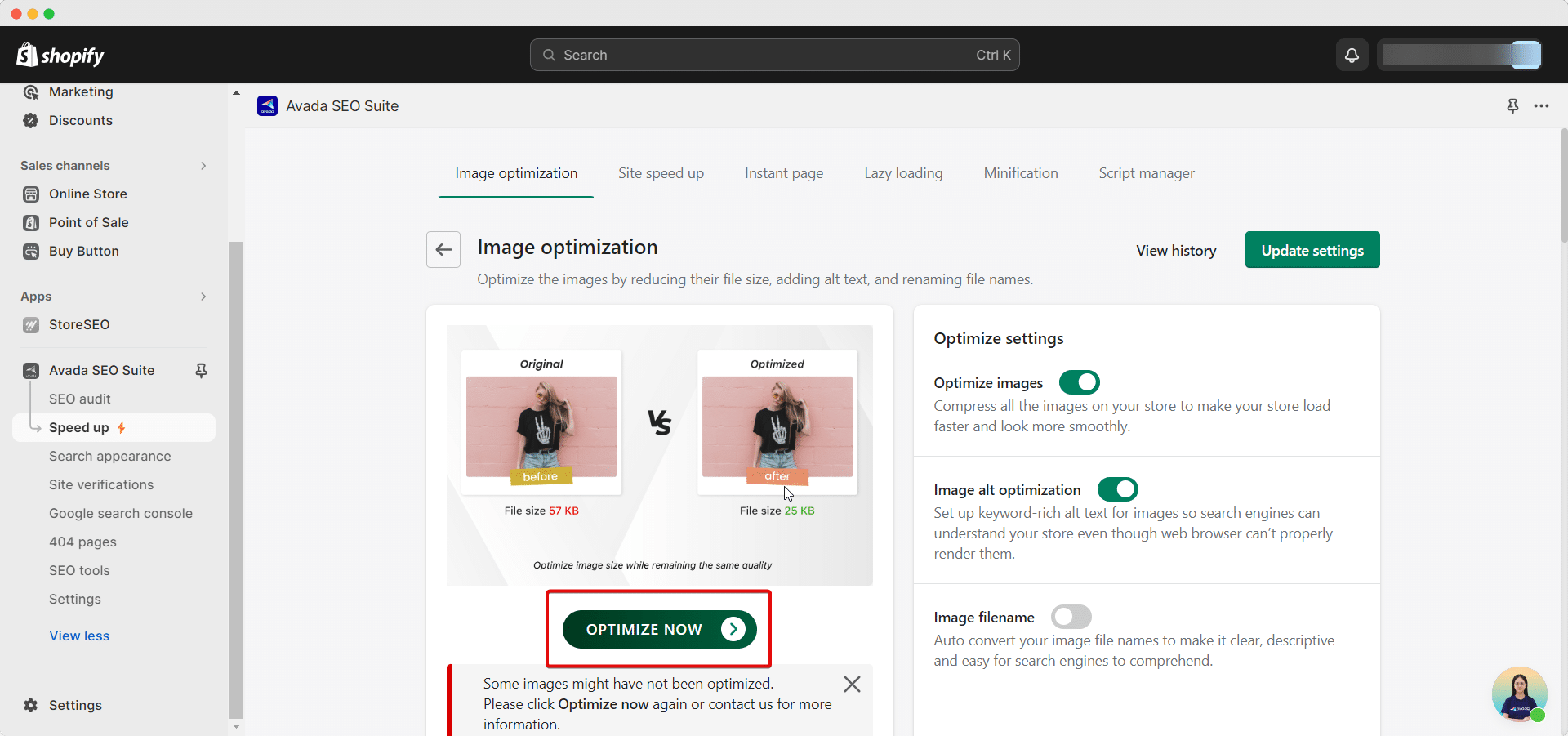Open Search appearance in sidebar
This screenshot has width=1568, height=736.
pos(110,457)
